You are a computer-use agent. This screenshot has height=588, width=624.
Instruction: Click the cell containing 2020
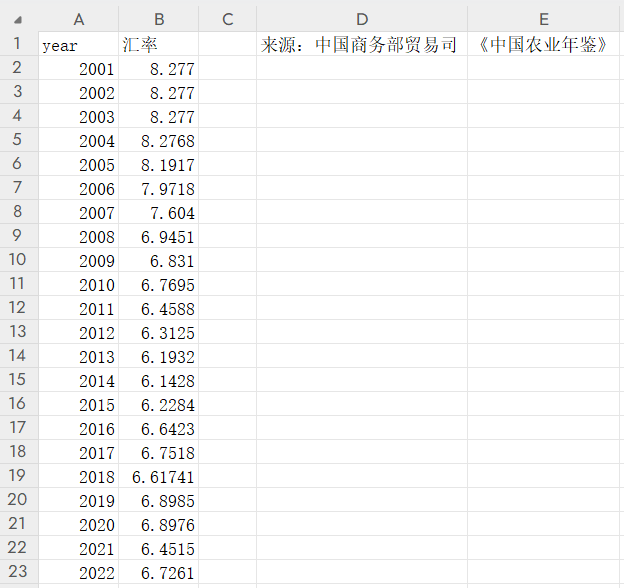tap(78, 524)
